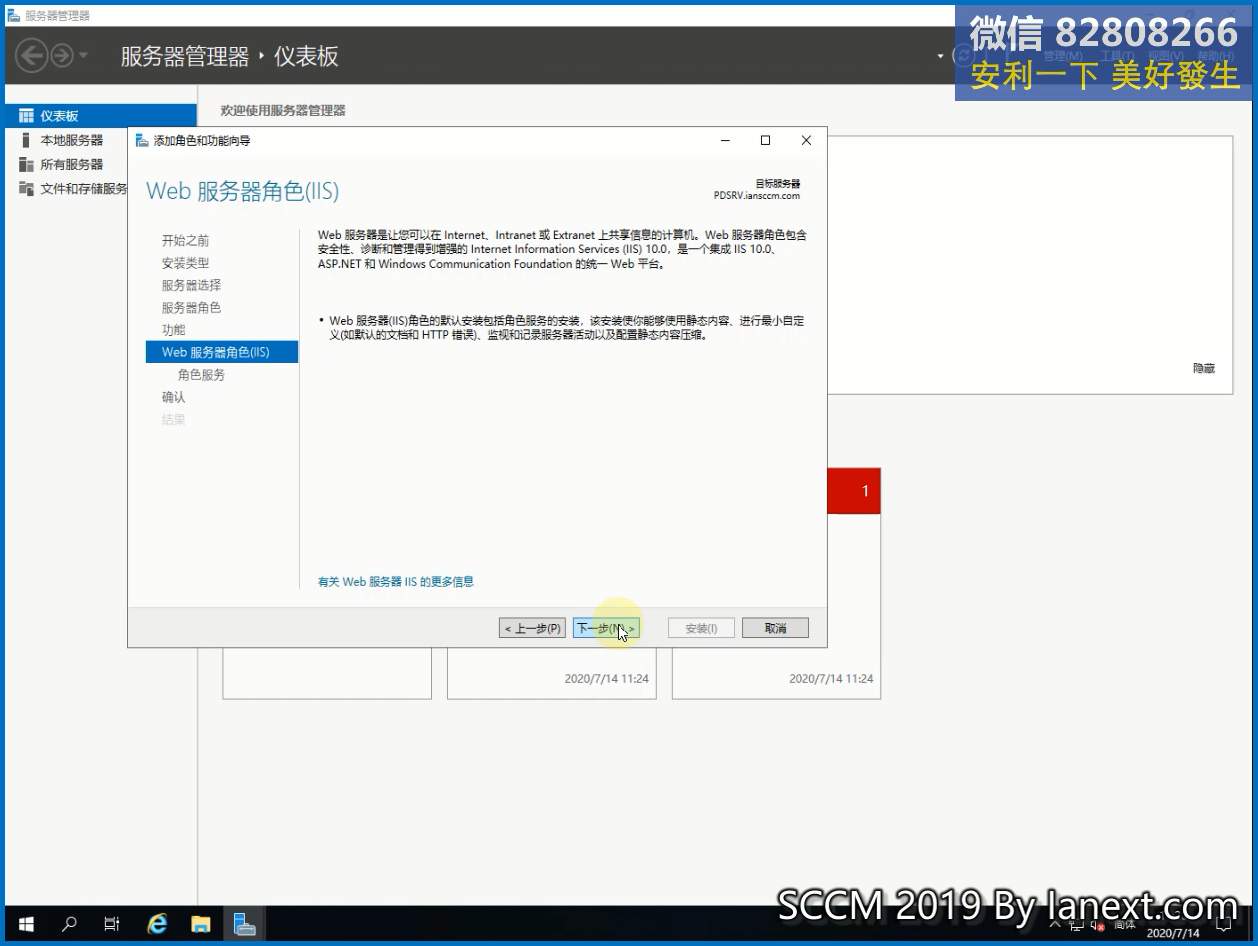1258x946 pixels.
Task: Launch Internet Explorer from the taskbar
Action: [157, 925]
